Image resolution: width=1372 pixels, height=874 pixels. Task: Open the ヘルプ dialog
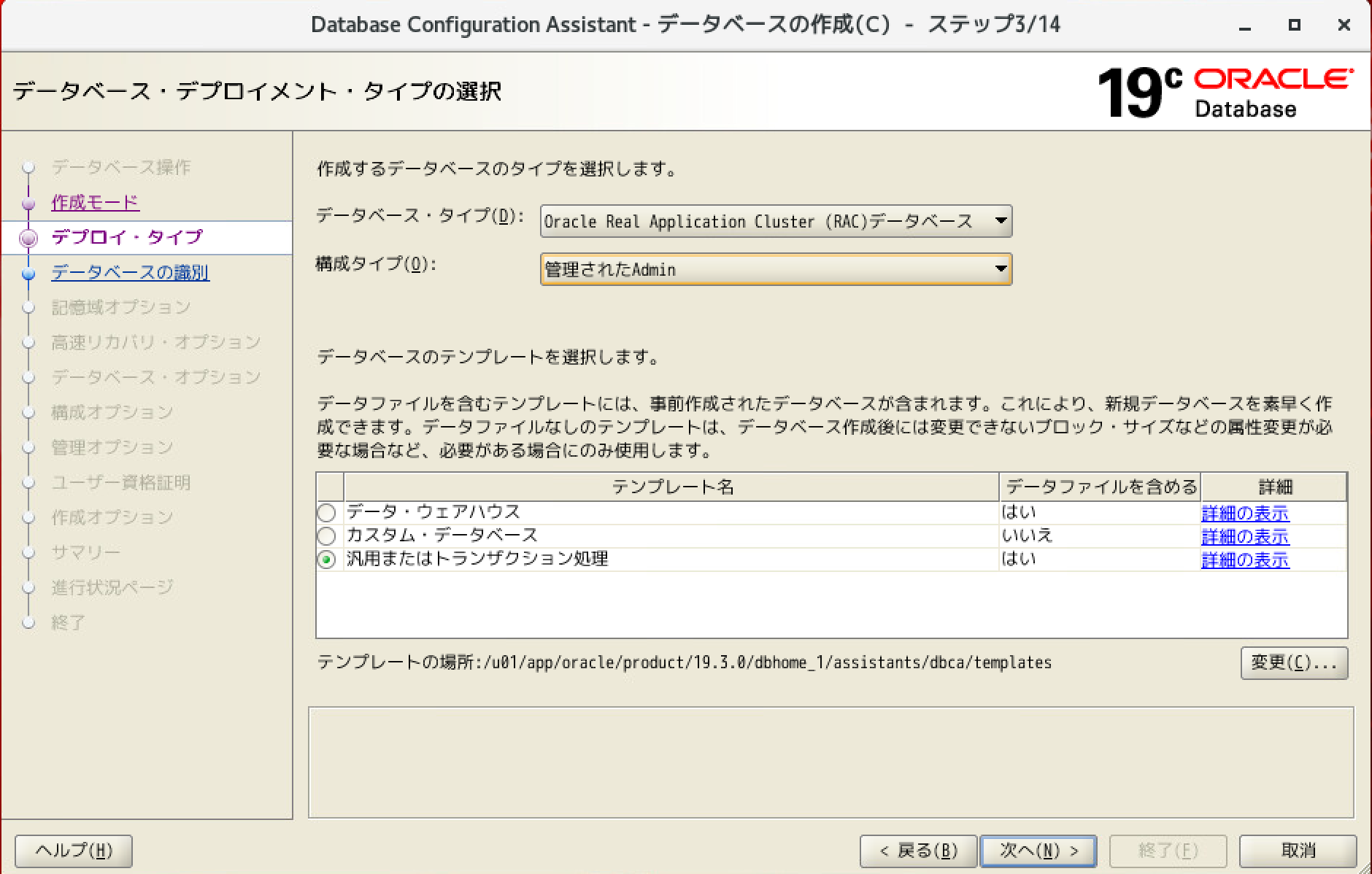tap(72, 850)
